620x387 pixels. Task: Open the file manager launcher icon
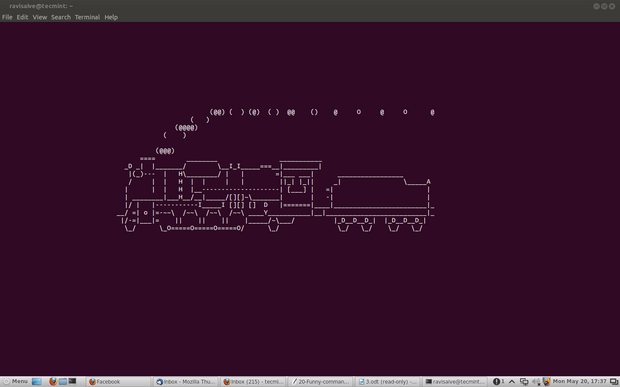(63, 381)
